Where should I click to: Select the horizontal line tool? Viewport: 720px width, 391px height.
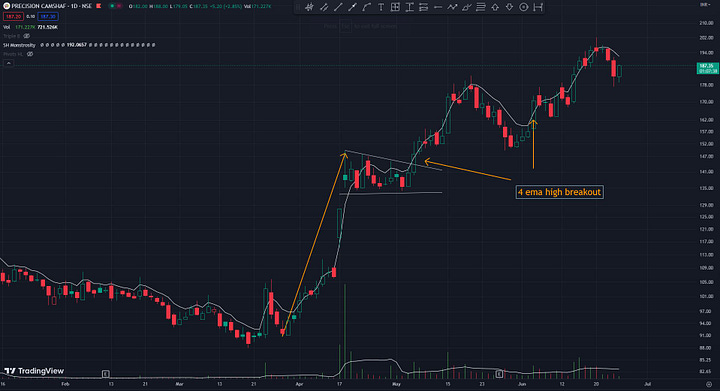click(x=438, y=7)
